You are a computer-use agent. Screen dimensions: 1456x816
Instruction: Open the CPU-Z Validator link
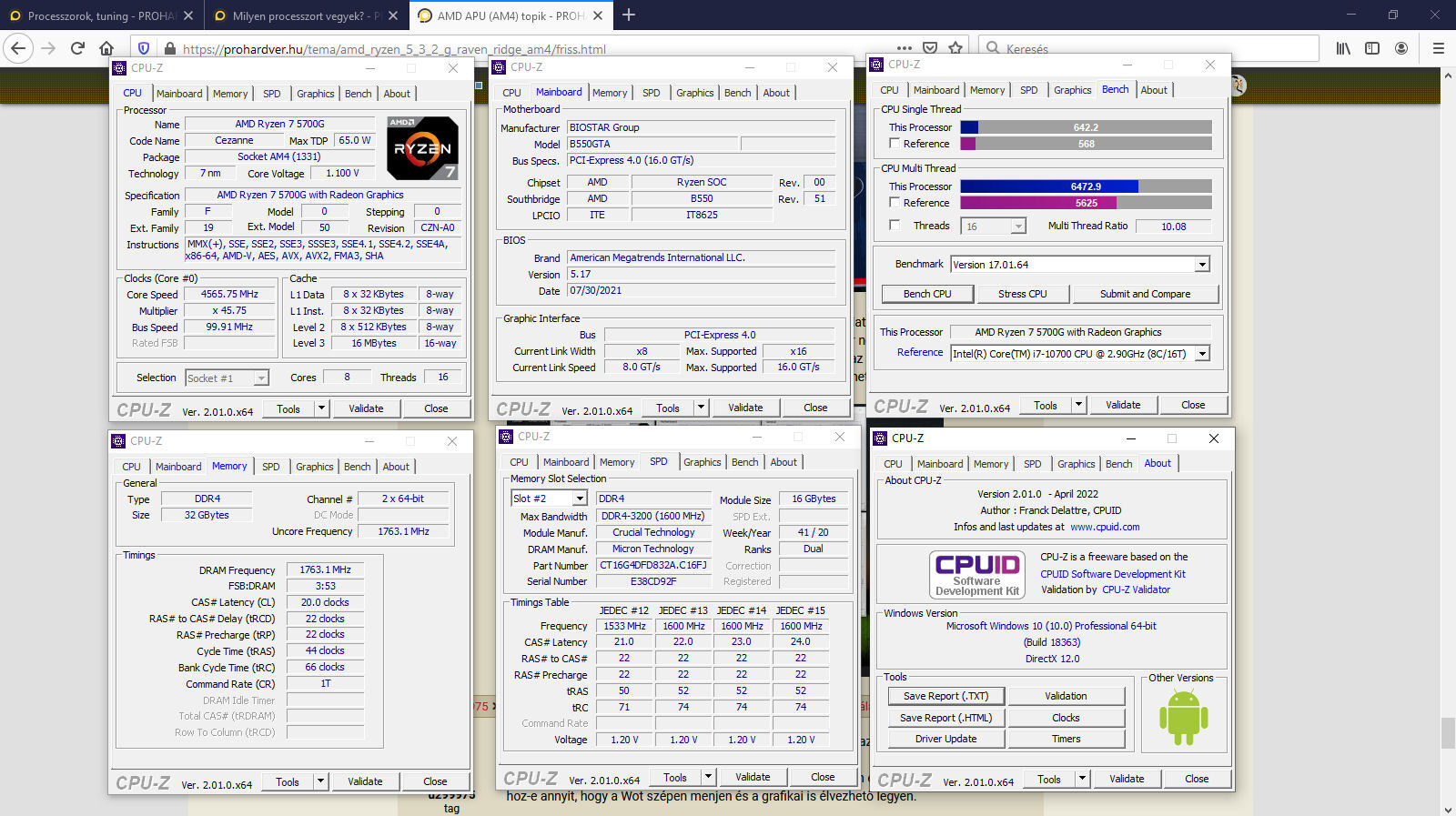(x=1136, y=589)
